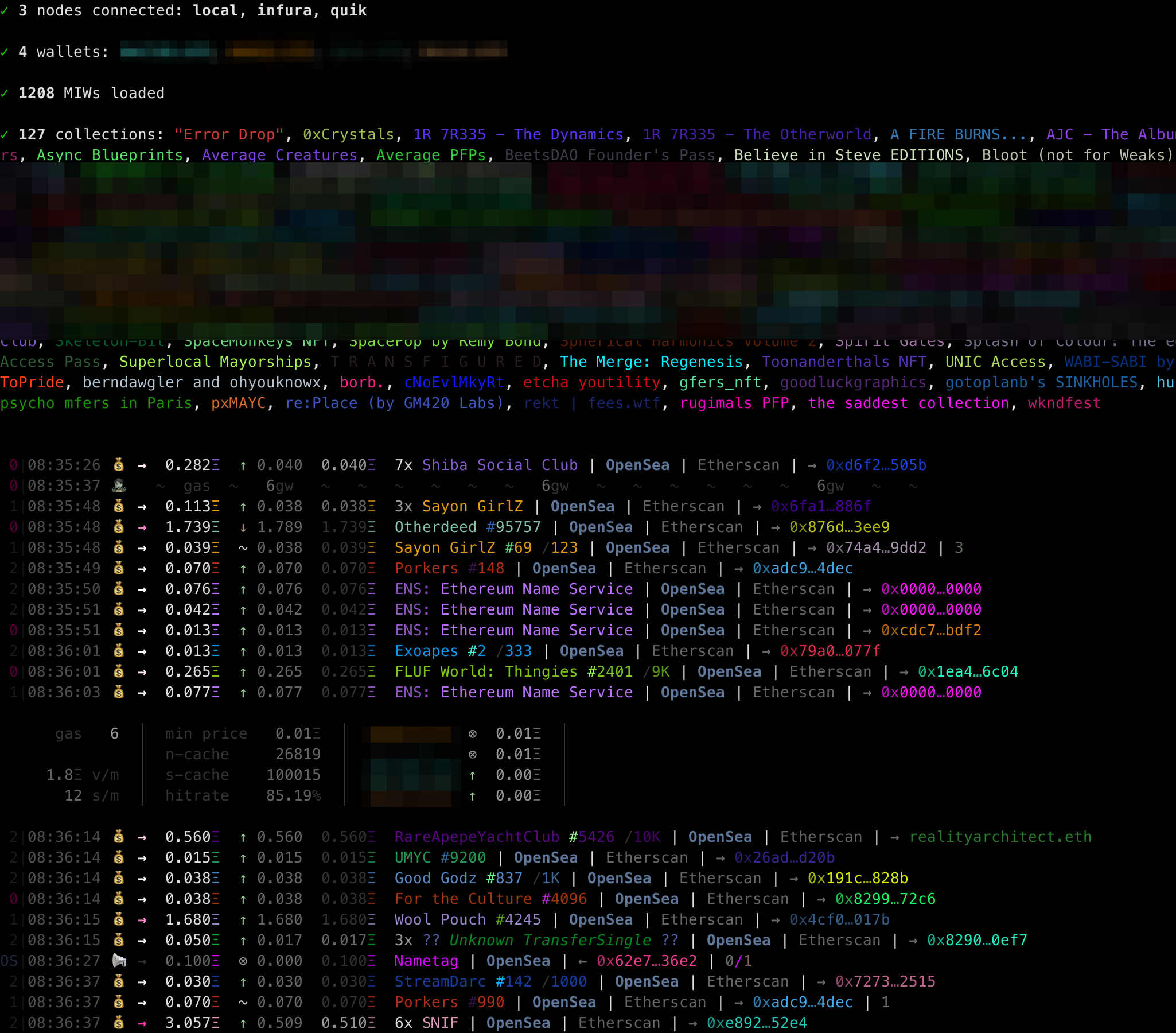Click the down arrow beside 1.789 in Otherdeed row

pos(243,527)
